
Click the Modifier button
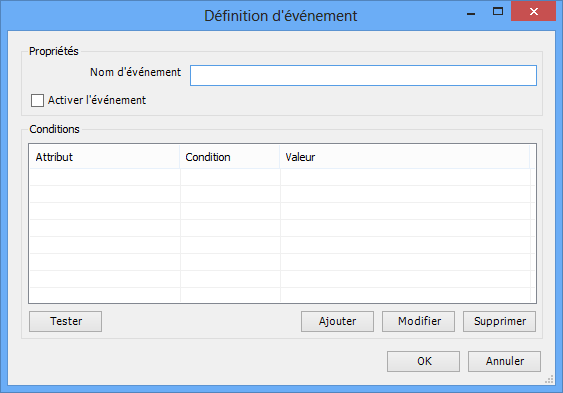coord(418,321)
